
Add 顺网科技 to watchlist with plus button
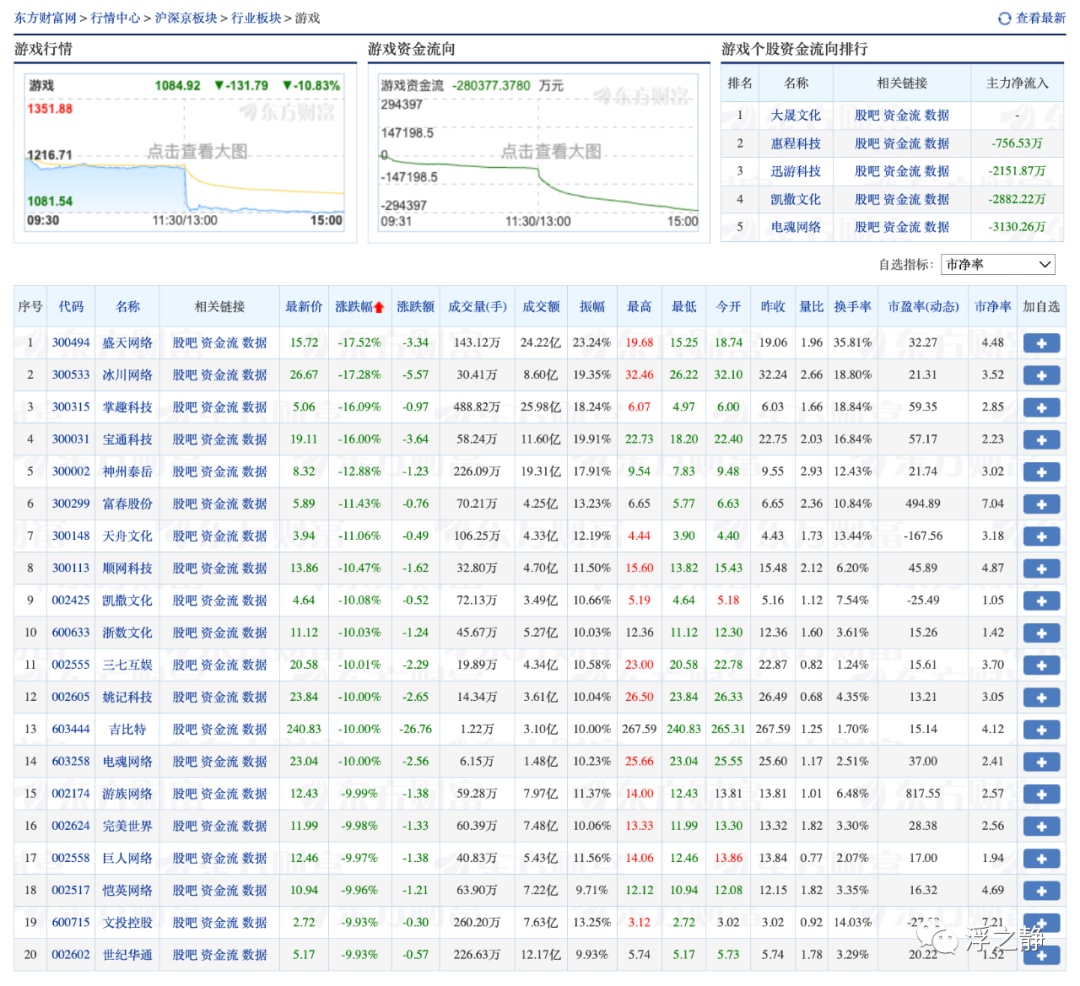(x=1041, y=569)
